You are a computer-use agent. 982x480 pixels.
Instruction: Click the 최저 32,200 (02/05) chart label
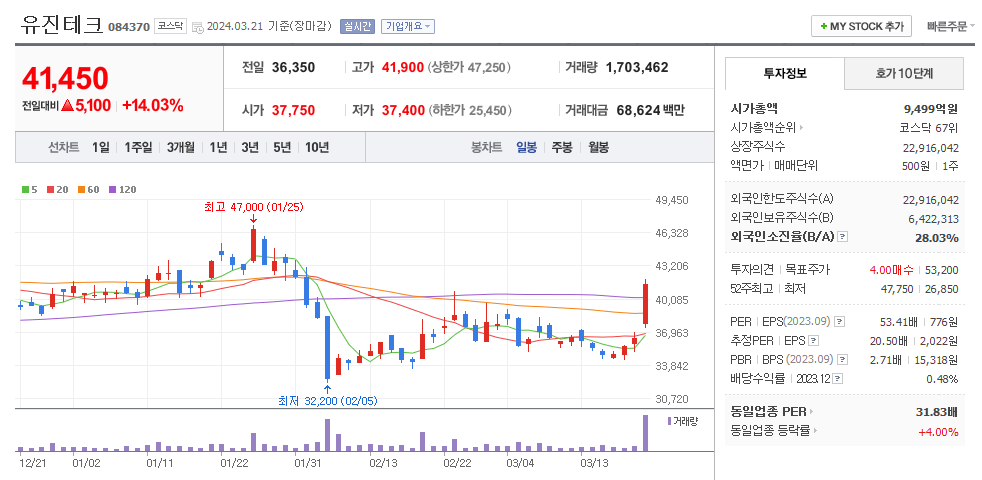click(x=328, y=401)
